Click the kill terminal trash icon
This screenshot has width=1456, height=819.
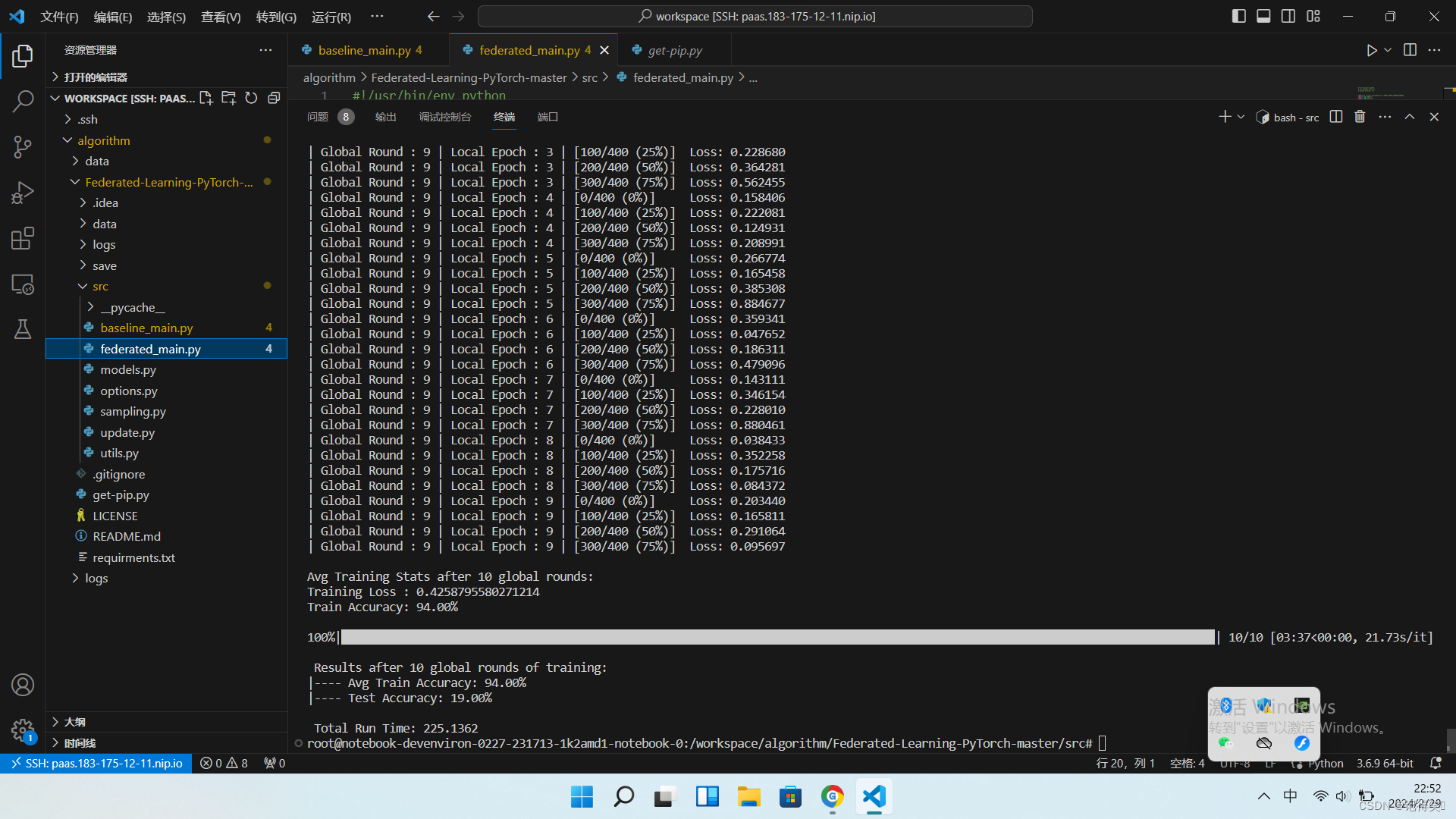tap(1360, 117)
